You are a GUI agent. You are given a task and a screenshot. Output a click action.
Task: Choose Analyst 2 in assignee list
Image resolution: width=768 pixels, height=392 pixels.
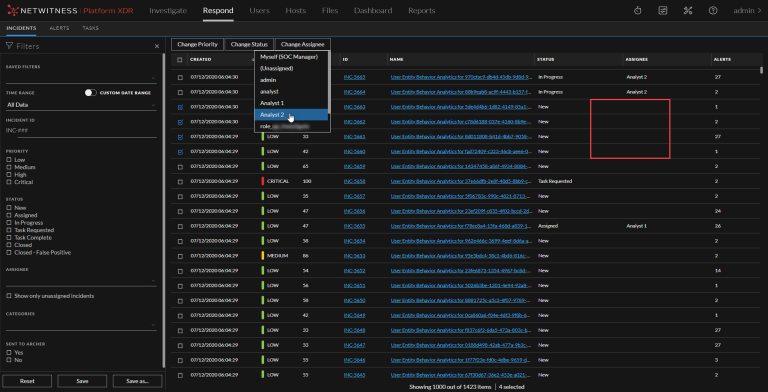point(291,115)
